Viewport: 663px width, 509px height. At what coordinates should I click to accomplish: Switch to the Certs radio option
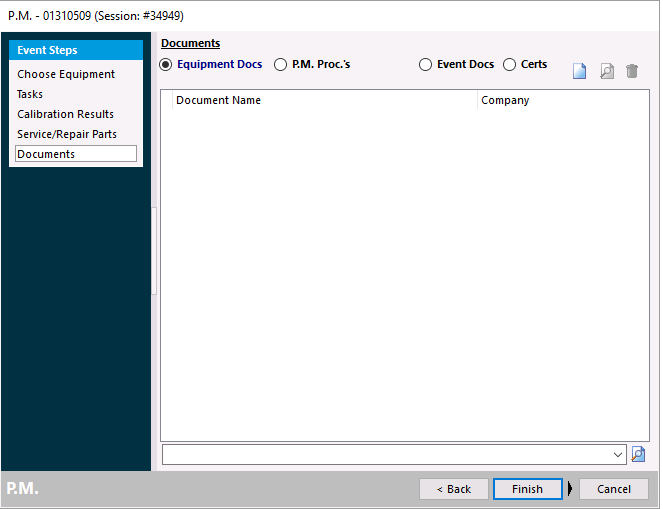[510, 65]
